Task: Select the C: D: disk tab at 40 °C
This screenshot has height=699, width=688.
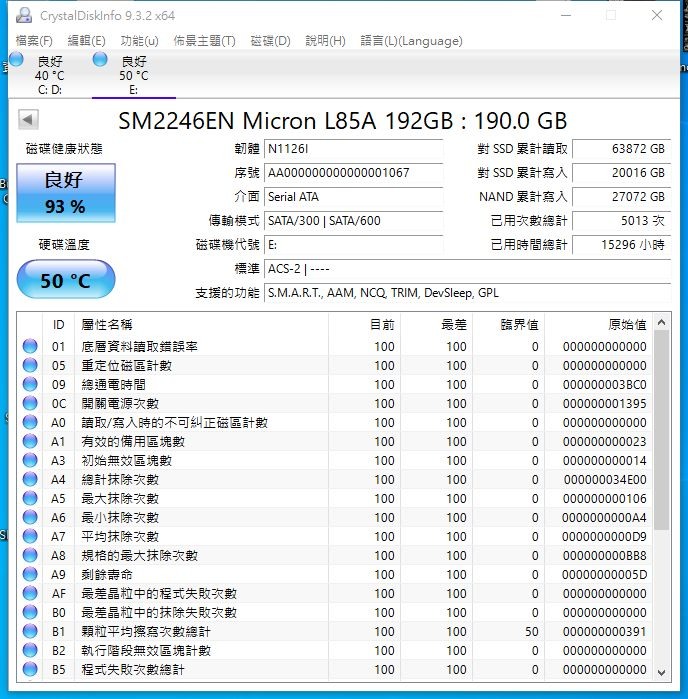Action: click(x=50, y=75)
